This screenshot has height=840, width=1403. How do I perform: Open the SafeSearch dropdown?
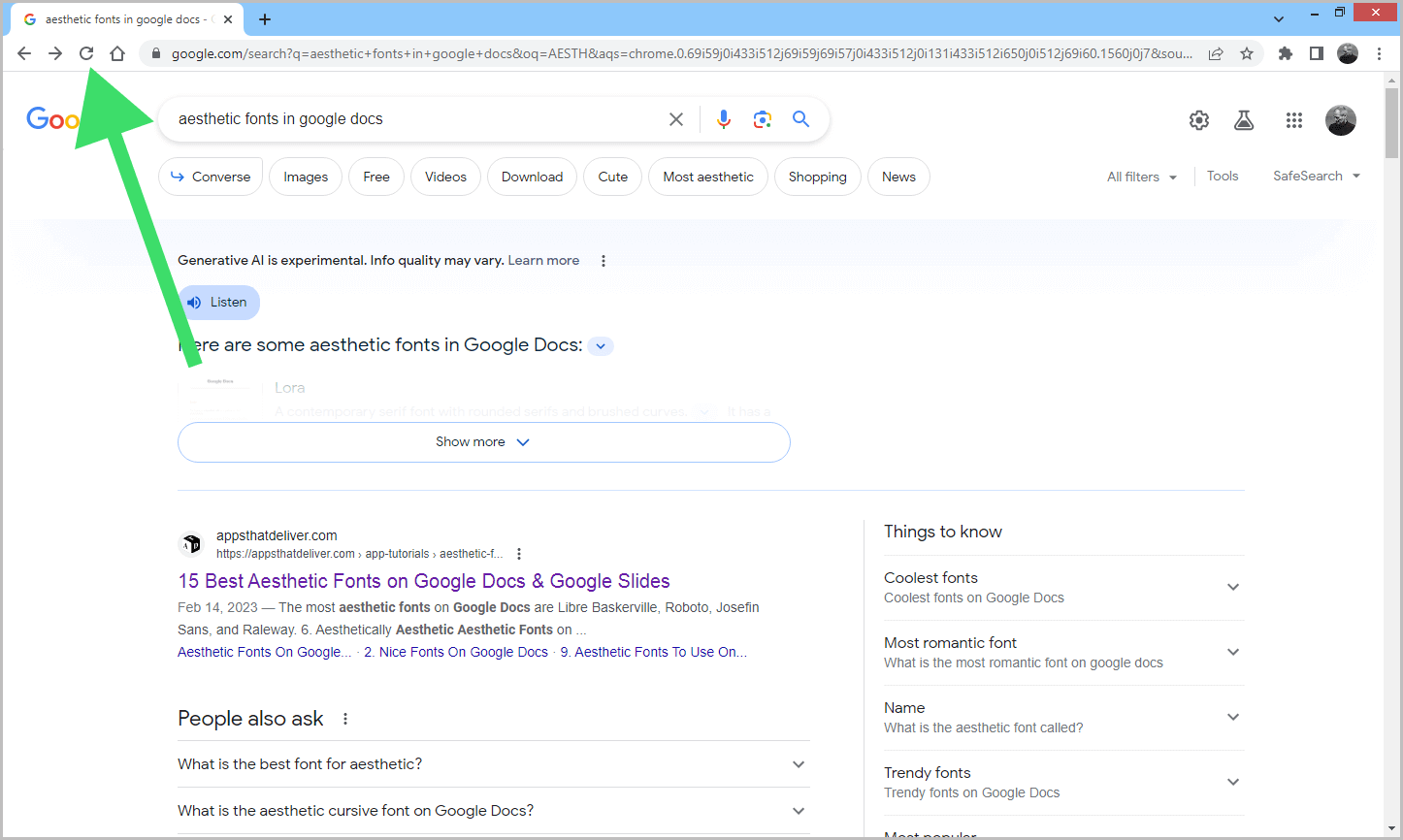click(x=1316, y=176)
